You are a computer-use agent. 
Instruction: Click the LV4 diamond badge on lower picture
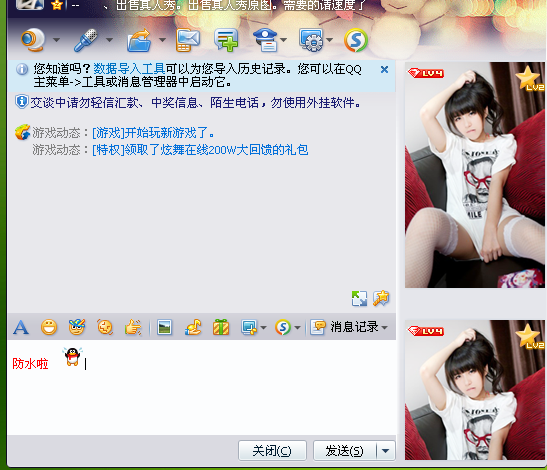(426, 331)
